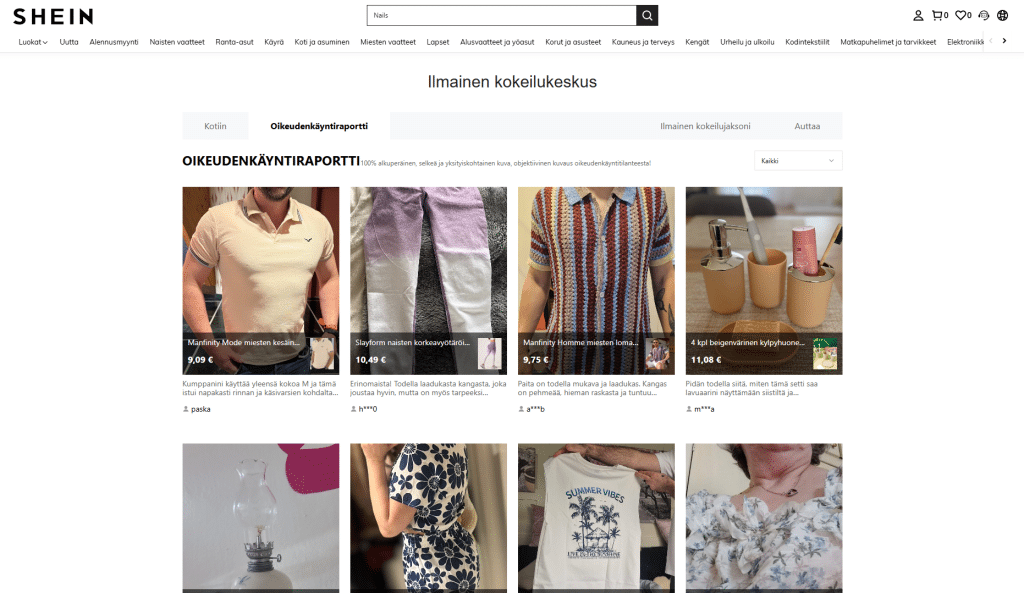This screenshot has height=593, width=1024.
Task: Open the Lapset category
Action: 438,42
